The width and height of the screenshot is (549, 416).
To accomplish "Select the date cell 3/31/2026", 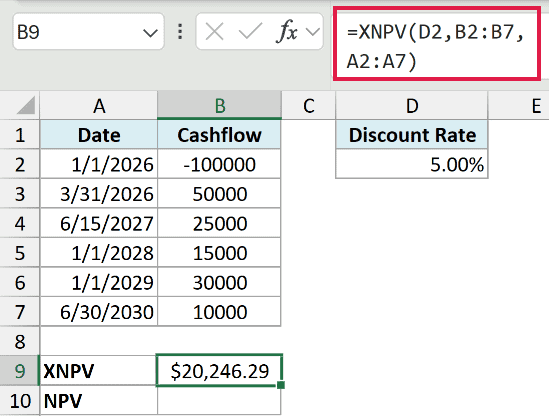I will click(99, 194).
